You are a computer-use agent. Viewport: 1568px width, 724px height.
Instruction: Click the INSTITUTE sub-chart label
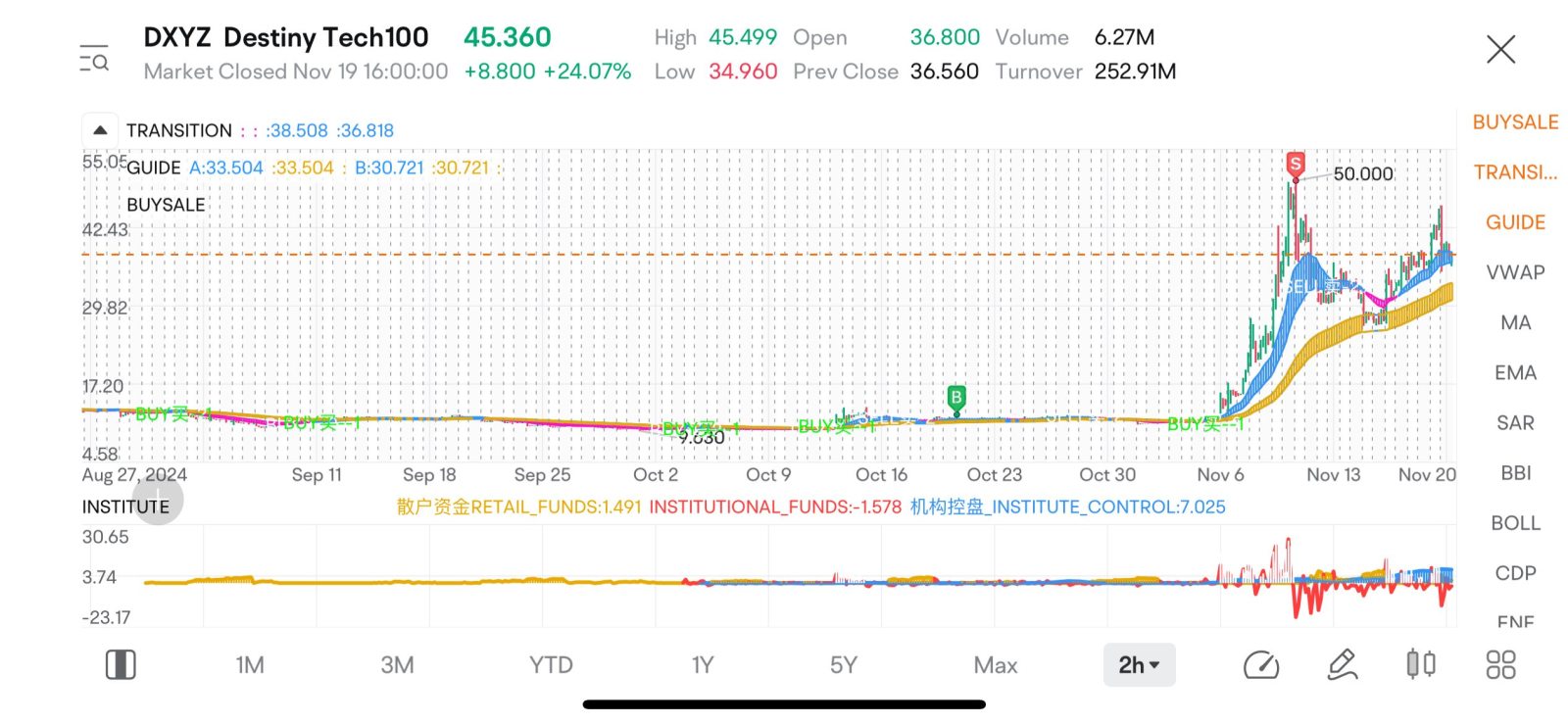(125, 507)
